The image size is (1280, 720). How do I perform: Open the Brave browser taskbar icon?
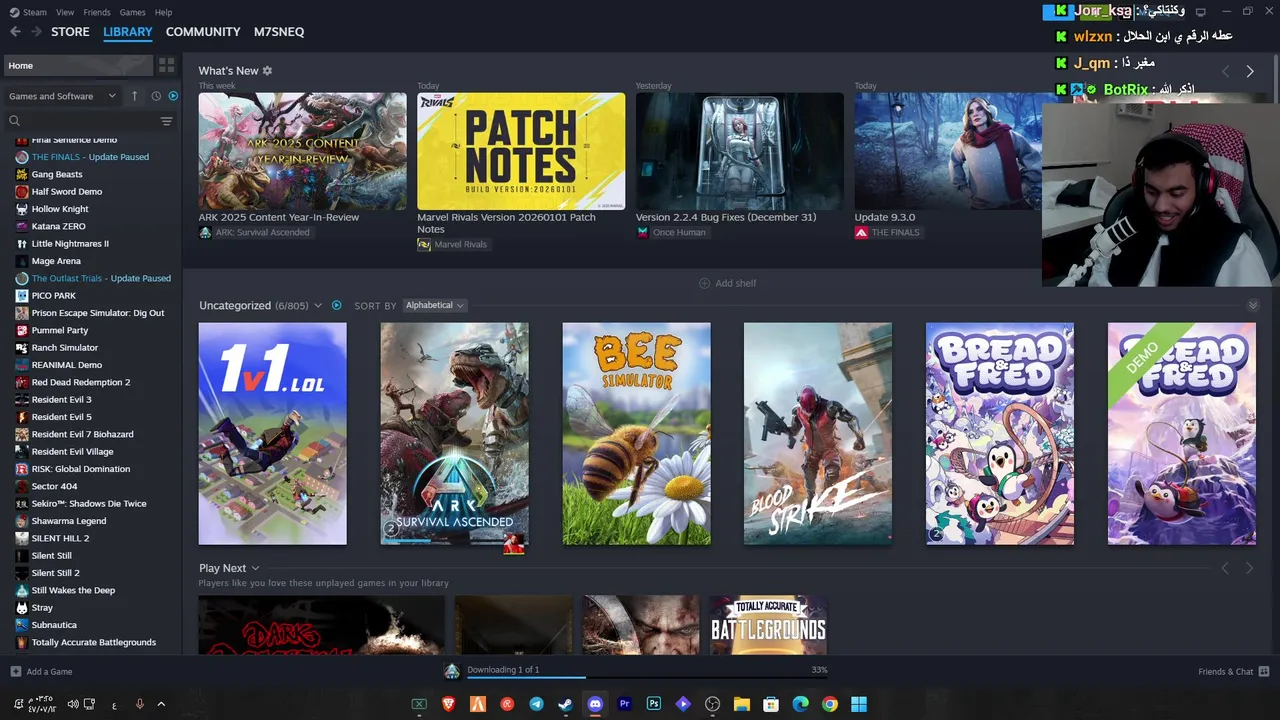click(448, 704)
